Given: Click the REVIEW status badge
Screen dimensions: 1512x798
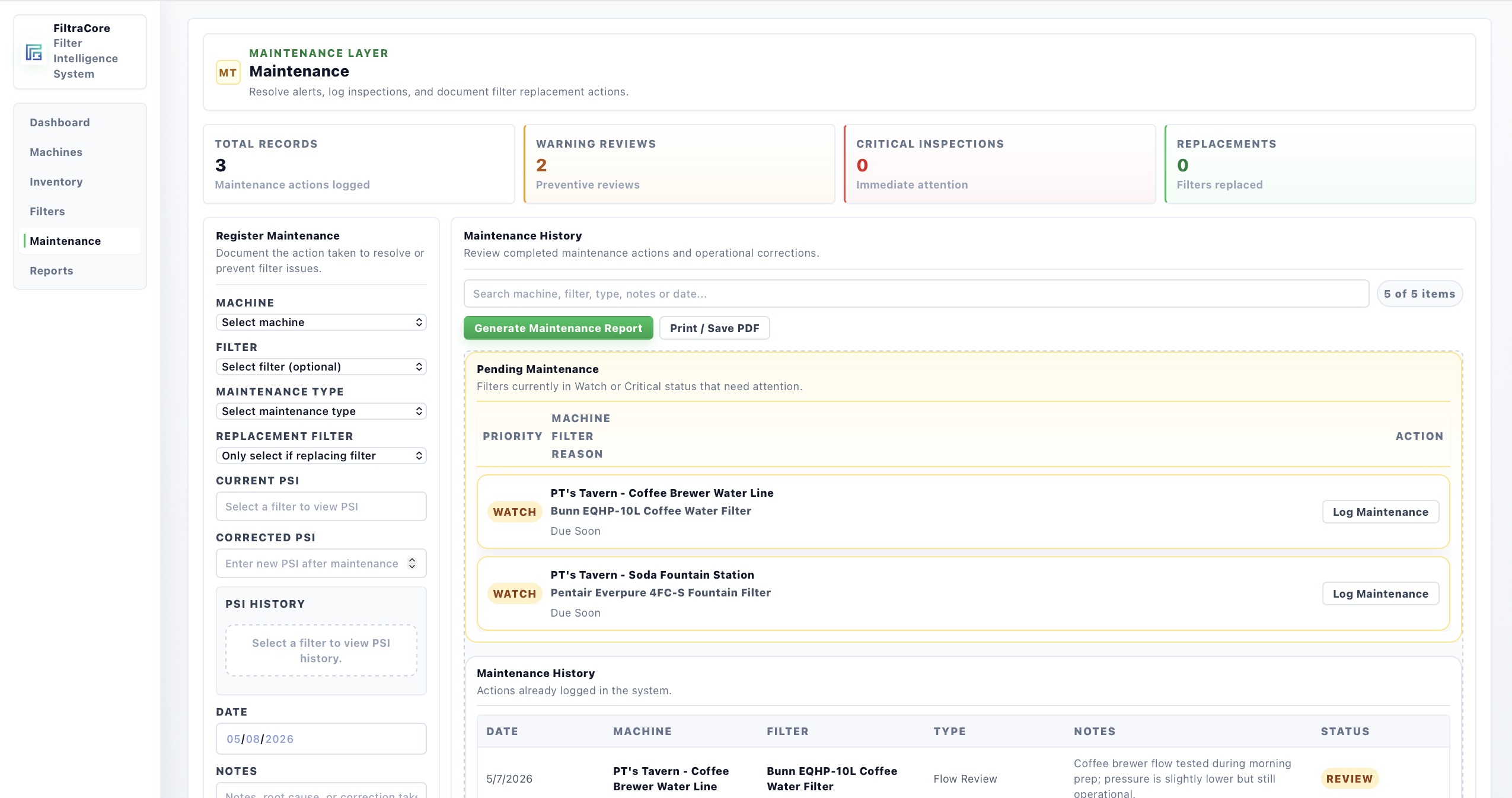Looking at the screenshot, I should point(1350,779).
